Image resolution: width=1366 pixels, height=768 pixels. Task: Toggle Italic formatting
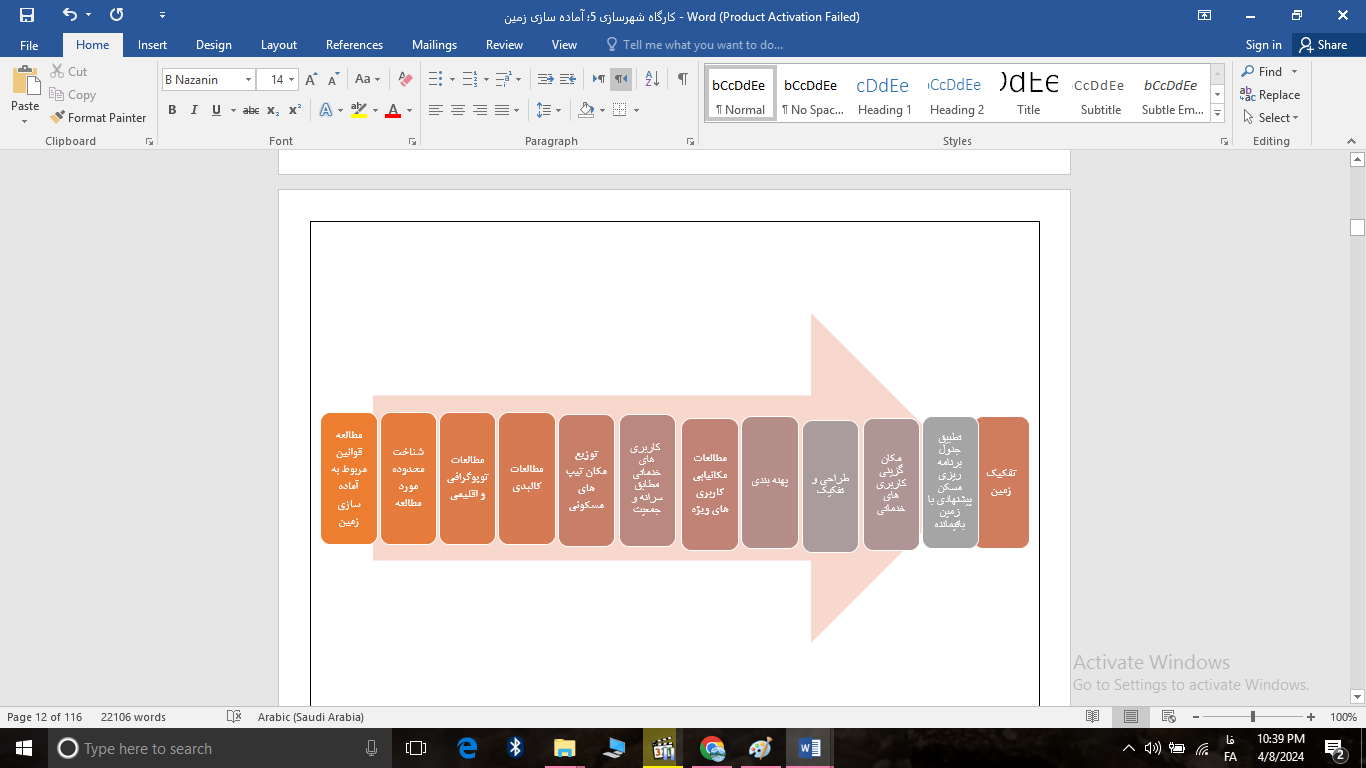point(194,110)
